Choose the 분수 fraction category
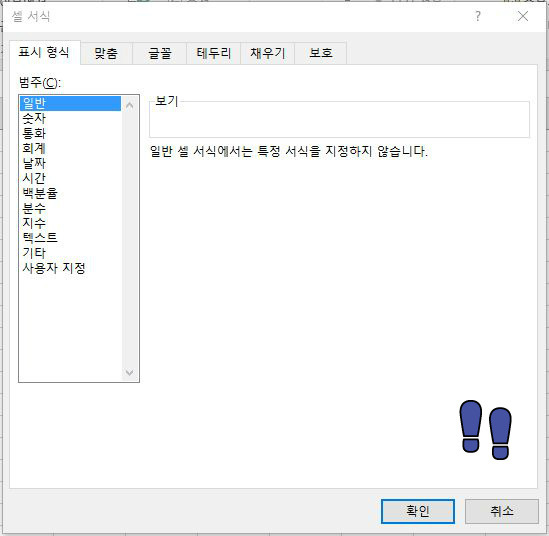Screen dimensions: 549x536 [70, 208]
